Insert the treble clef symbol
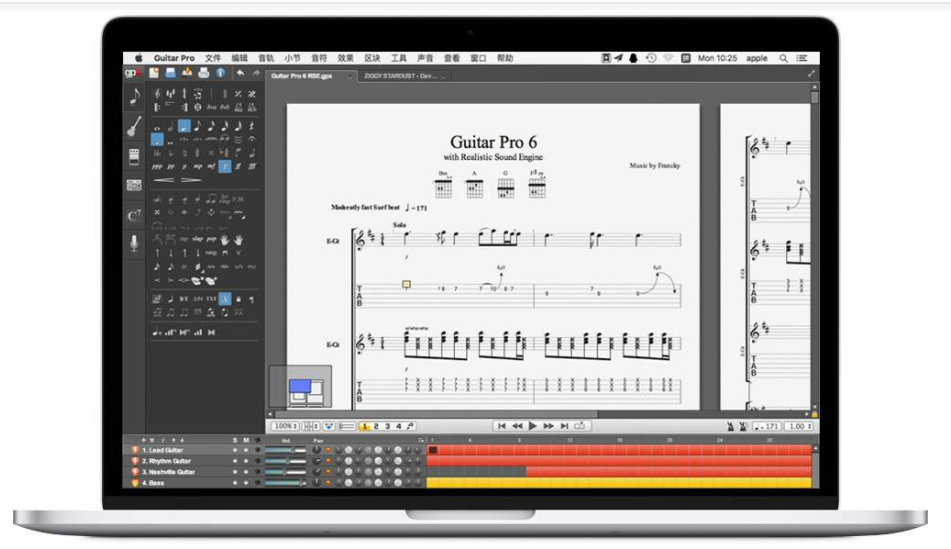Screen dimensions: 951x549 [157, 93]
